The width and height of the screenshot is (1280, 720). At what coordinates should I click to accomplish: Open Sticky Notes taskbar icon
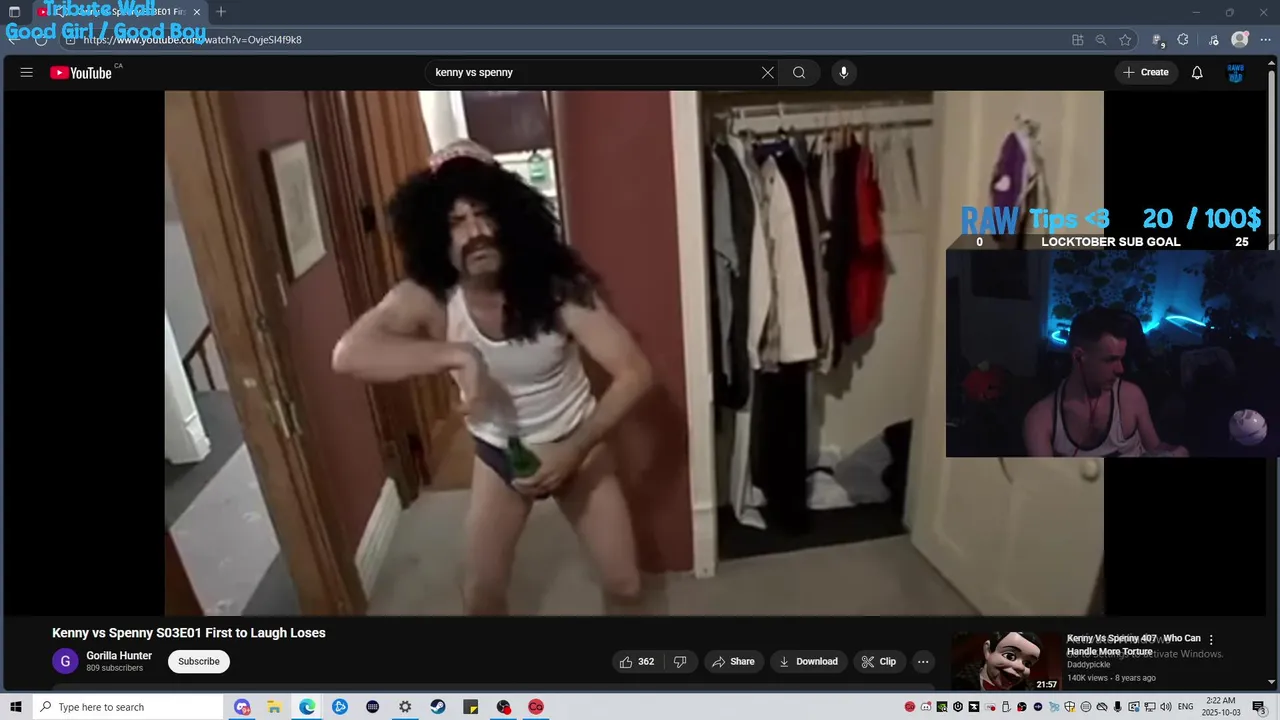tap(471, 707)
